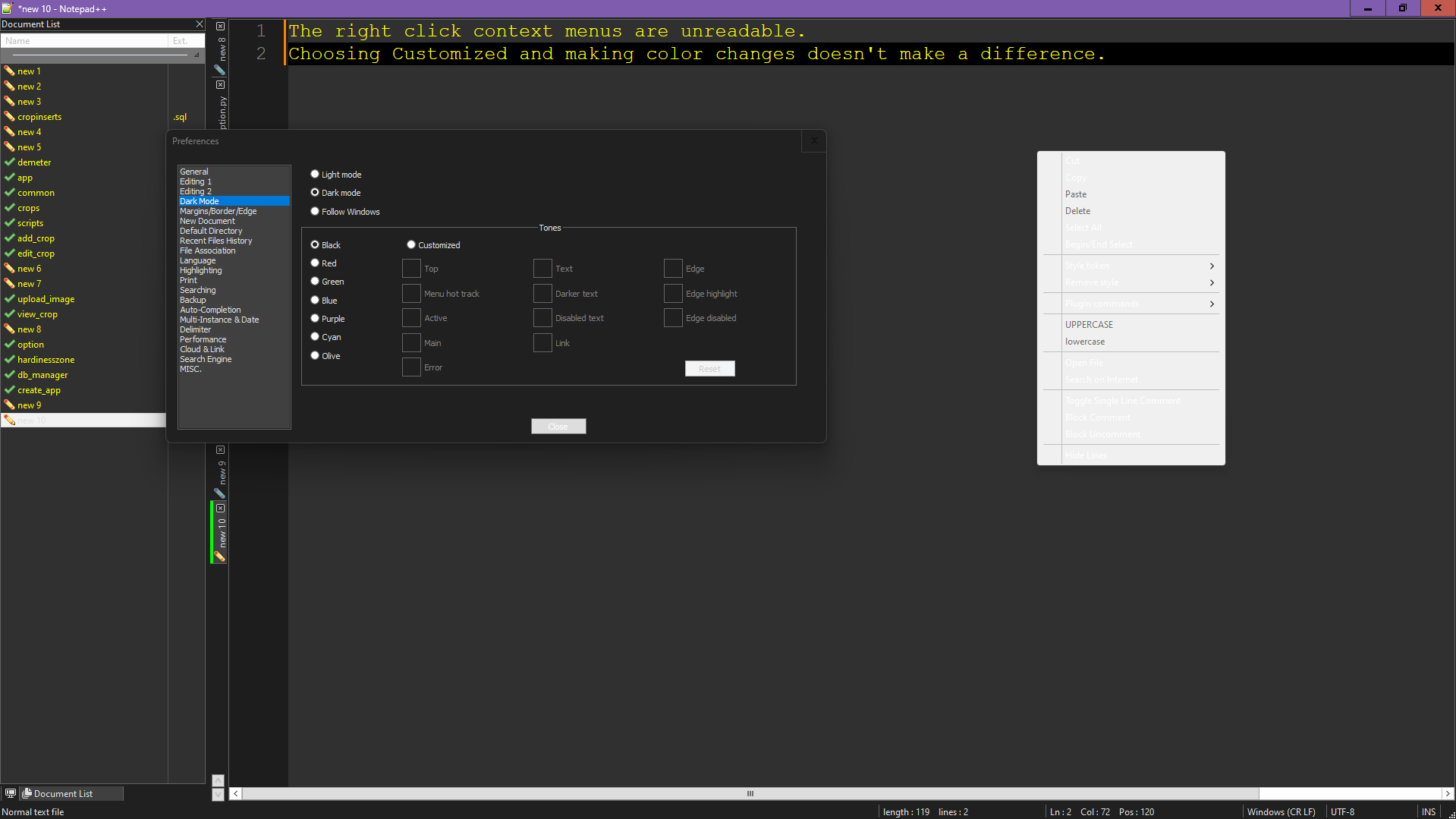This screenshot has width=1456, height=819.
Task: Choose the Red tone option
Action: coord(315,263)
